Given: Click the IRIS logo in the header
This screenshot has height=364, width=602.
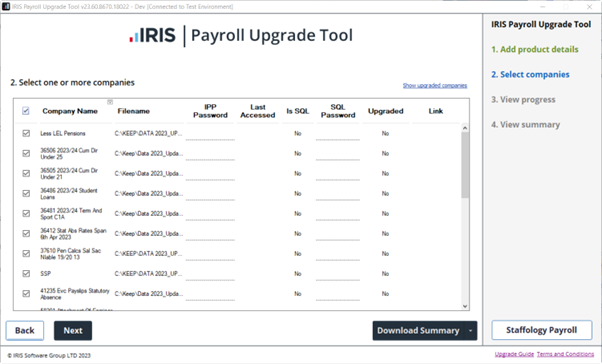Looking at the screenshot, I should [152, 35].
